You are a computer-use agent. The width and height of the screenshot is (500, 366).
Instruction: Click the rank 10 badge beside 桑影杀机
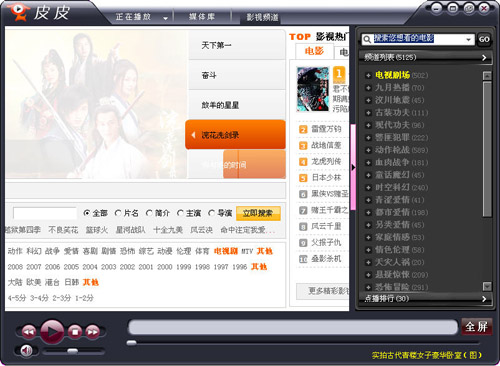(x=303, y=259)
